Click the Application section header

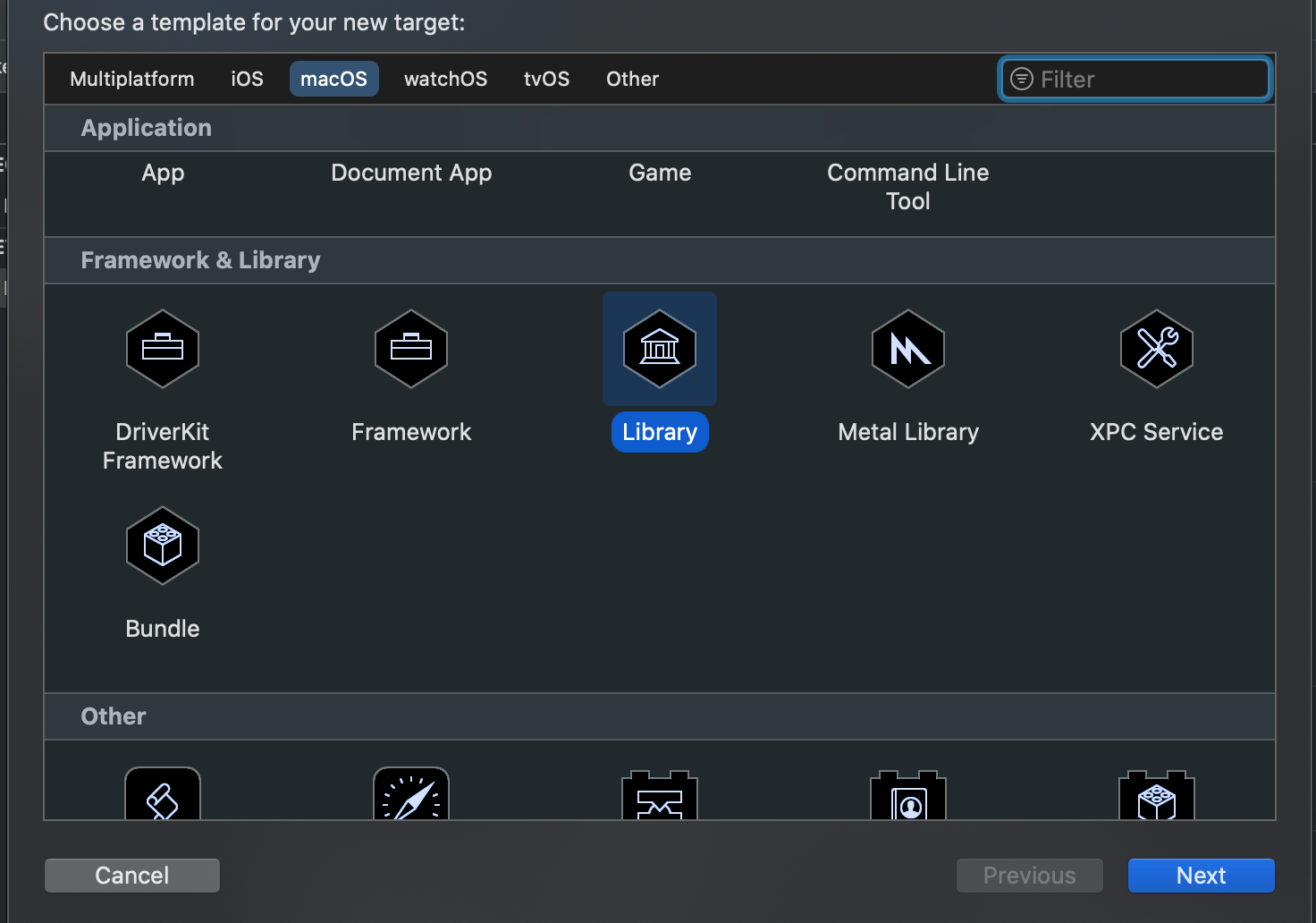tap(660, 128)
